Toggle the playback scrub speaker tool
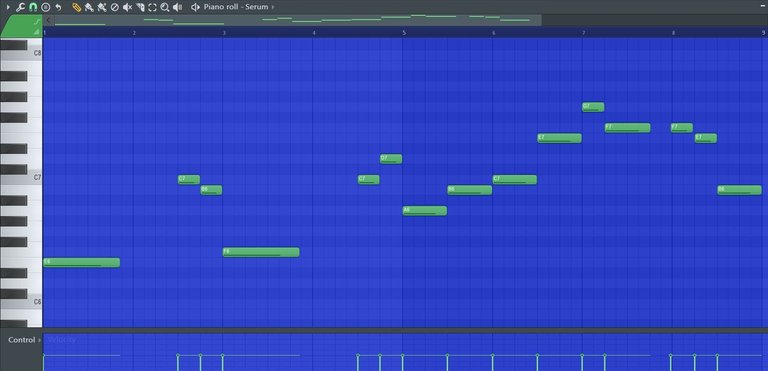The width and height of the screenshot is (768, 371). click(x=177, y=7)
